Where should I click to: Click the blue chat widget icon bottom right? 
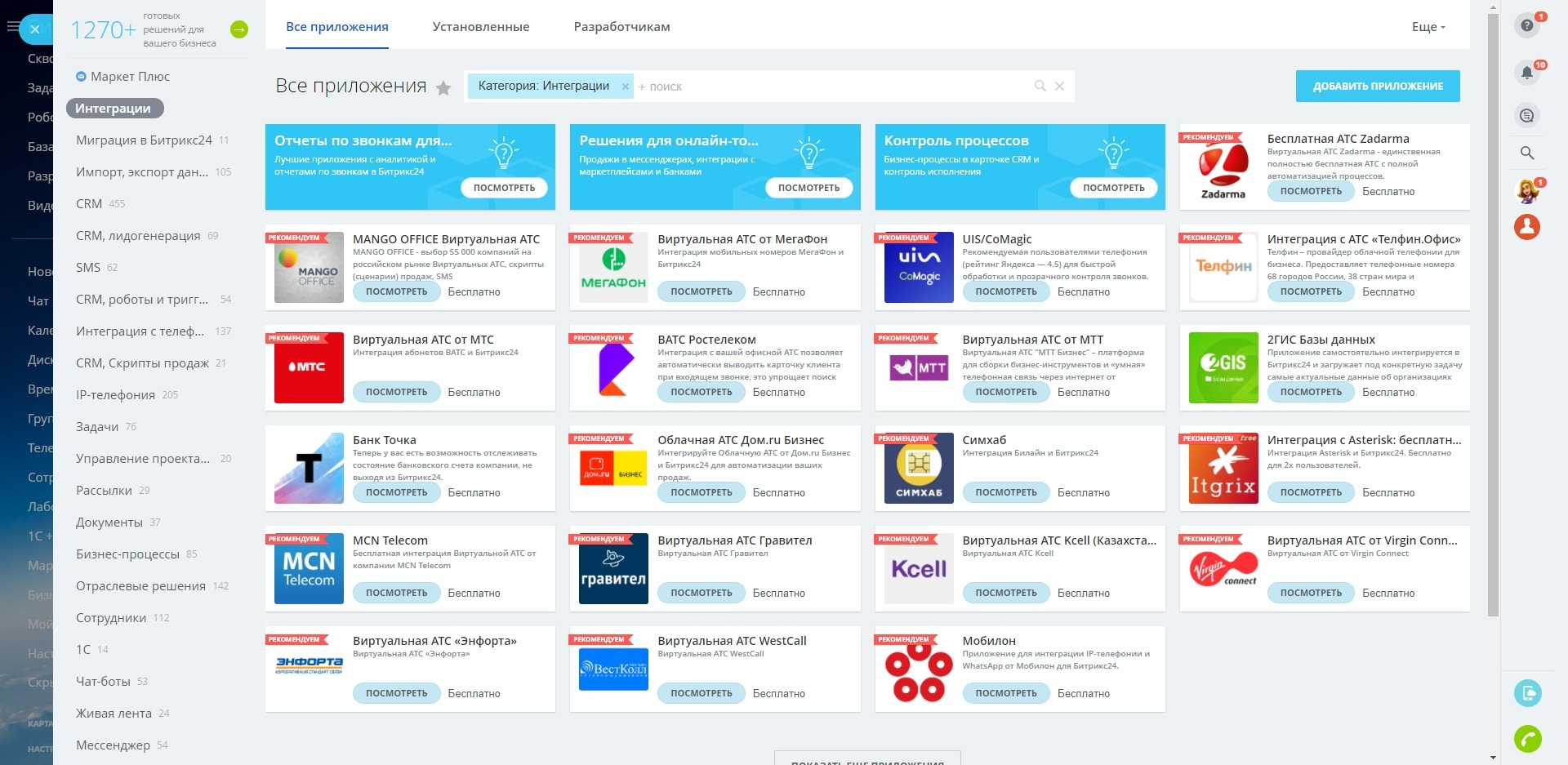coord(1527,694)
